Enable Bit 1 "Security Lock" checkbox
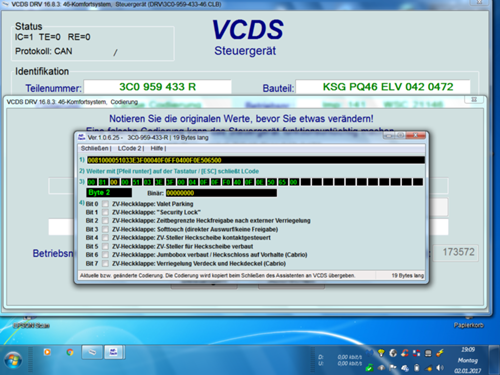 (x=105, y=212)
